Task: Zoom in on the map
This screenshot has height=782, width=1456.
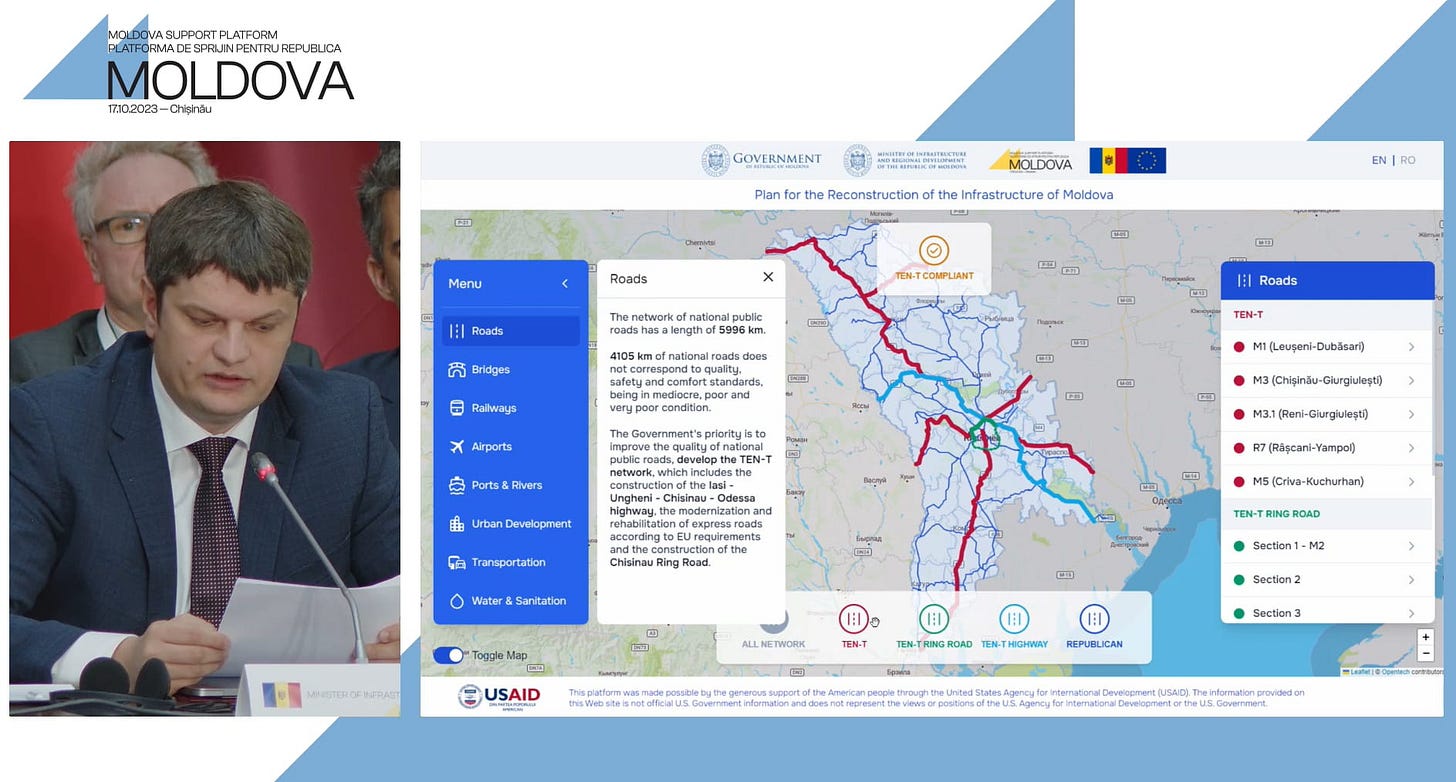Action: click(x=1426, y=638)
